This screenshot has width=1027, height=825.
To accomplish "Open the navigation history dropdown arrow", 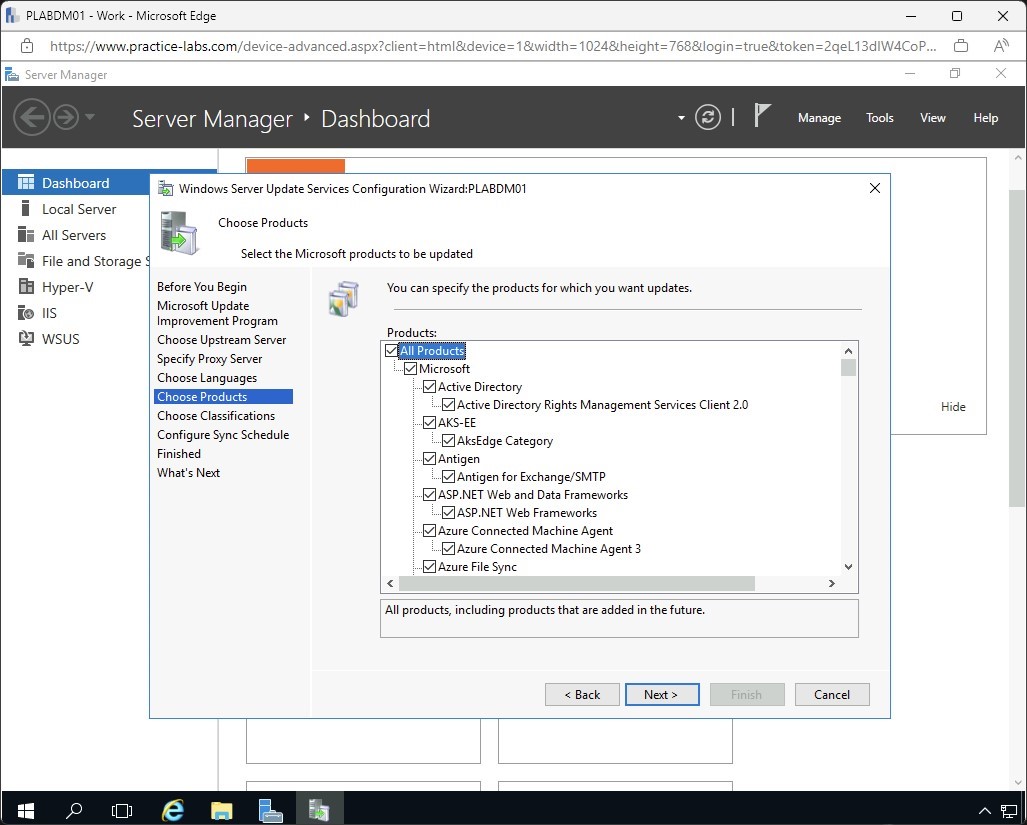I will point(90,118).
